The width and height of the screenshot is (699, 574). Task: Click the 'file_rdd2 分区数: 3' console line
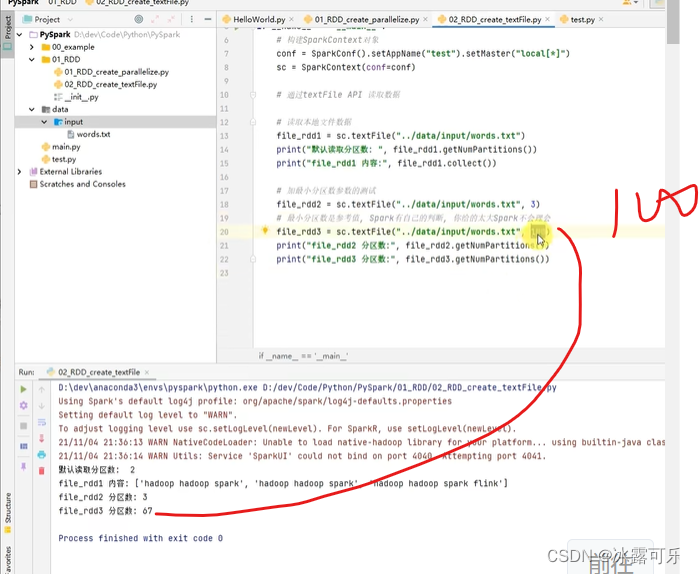103,497
